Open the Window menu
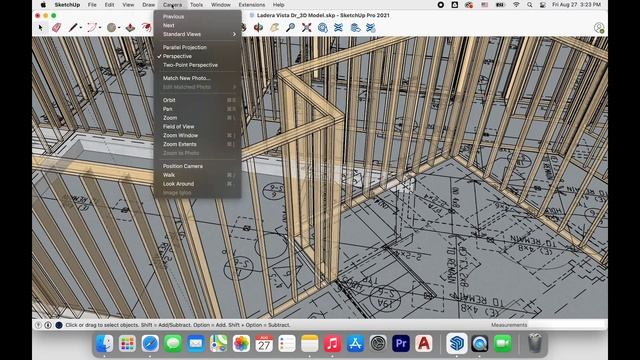The height and width of the screenshot is (360, 640). click(221, 5)
